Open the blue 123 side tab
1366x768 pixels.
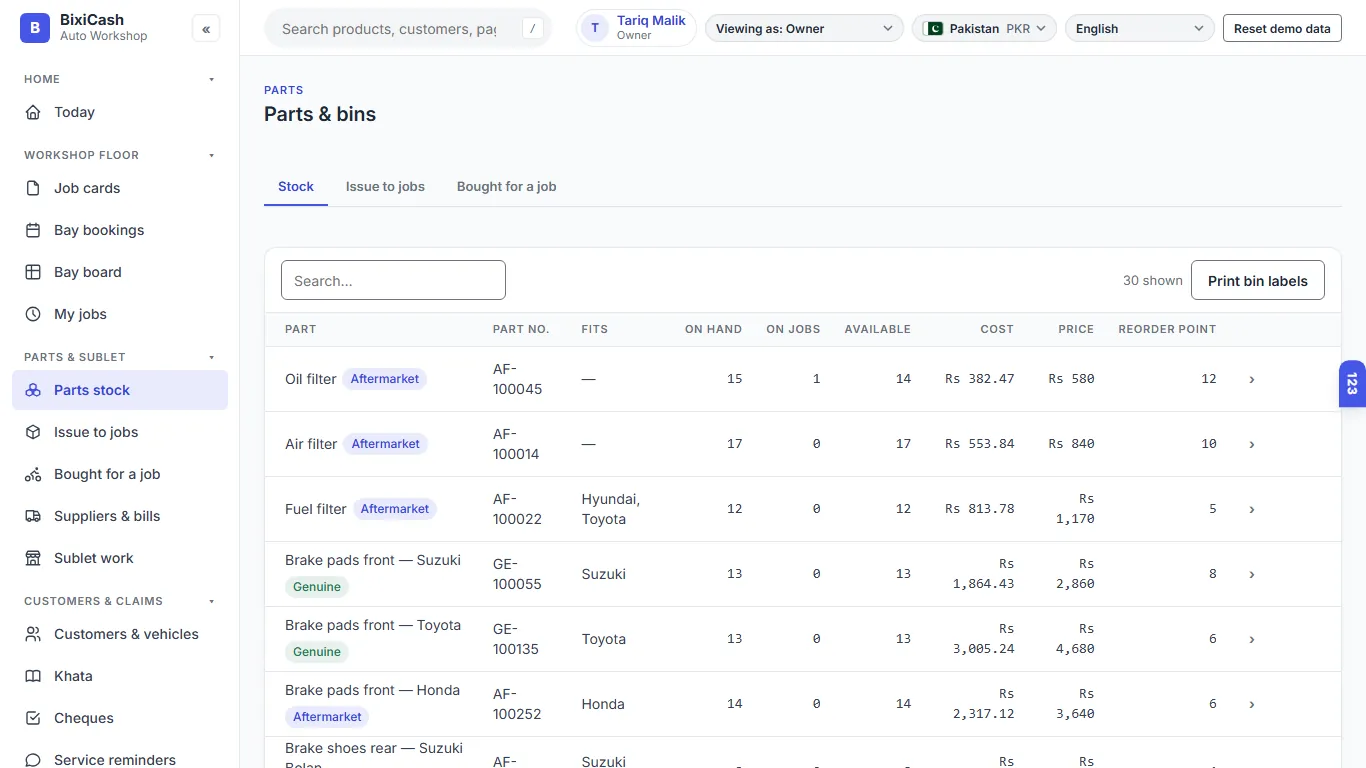tap(1352, 384)
